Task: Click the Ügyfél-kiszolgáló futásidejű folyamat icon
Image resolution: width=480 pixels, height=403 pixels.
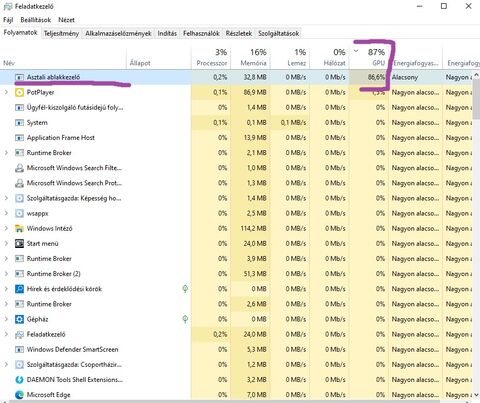Action: point(19,107)
